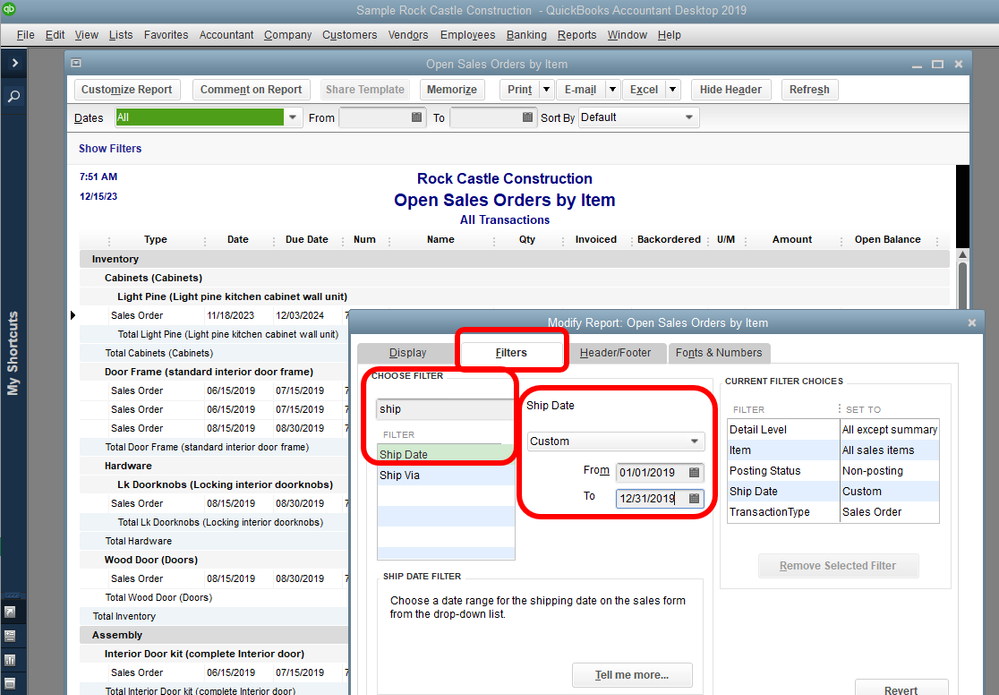Click the third shortcut icon at sidebar bottom
This screenshot has width=999, height=695.
[x=10, y=659]
